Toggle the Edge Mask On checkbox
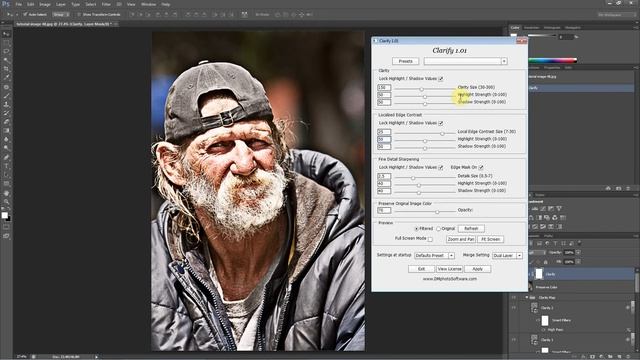The height and width of the screenshot is (360, 640). [481, 167]
